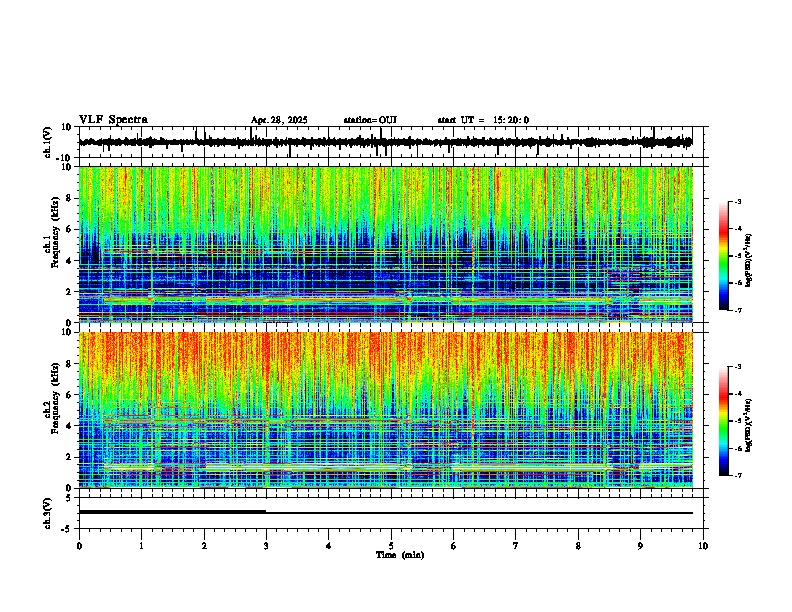This screenshot has width=792, height=612.
Task: Click "6" kHz tick on ch.2 frequency axis
Action: click(69, 394)
